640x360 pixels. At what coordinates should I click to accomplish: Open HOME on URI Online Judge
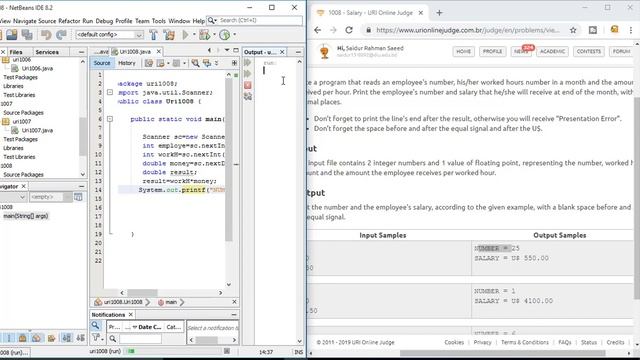tap(463, 51)
